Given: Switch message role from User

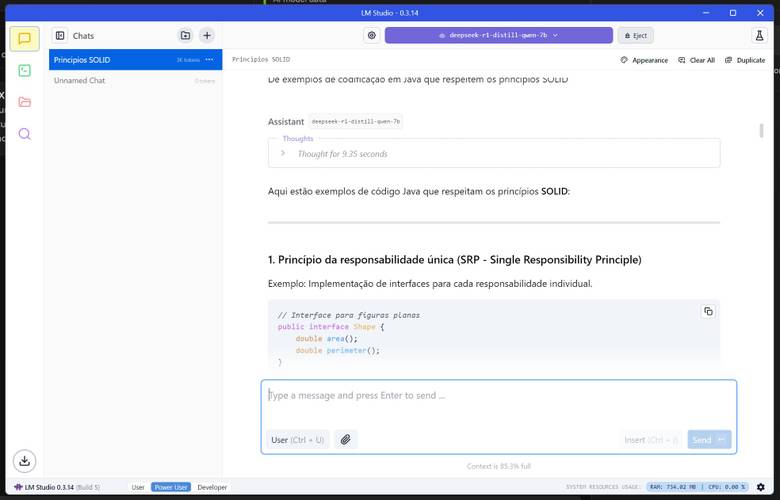Looking at the screenshot, I should pyautogui.click(x=297, y=440).
